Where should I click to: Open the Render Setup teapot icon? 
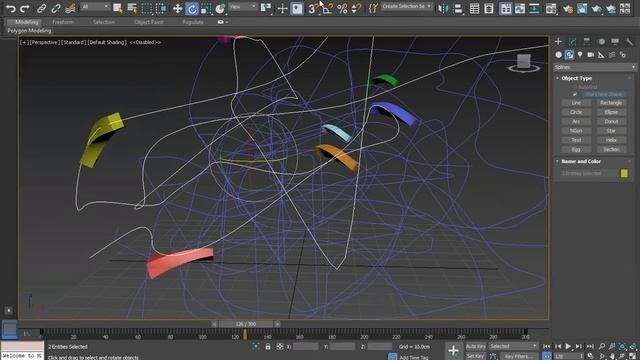[568, 8]
